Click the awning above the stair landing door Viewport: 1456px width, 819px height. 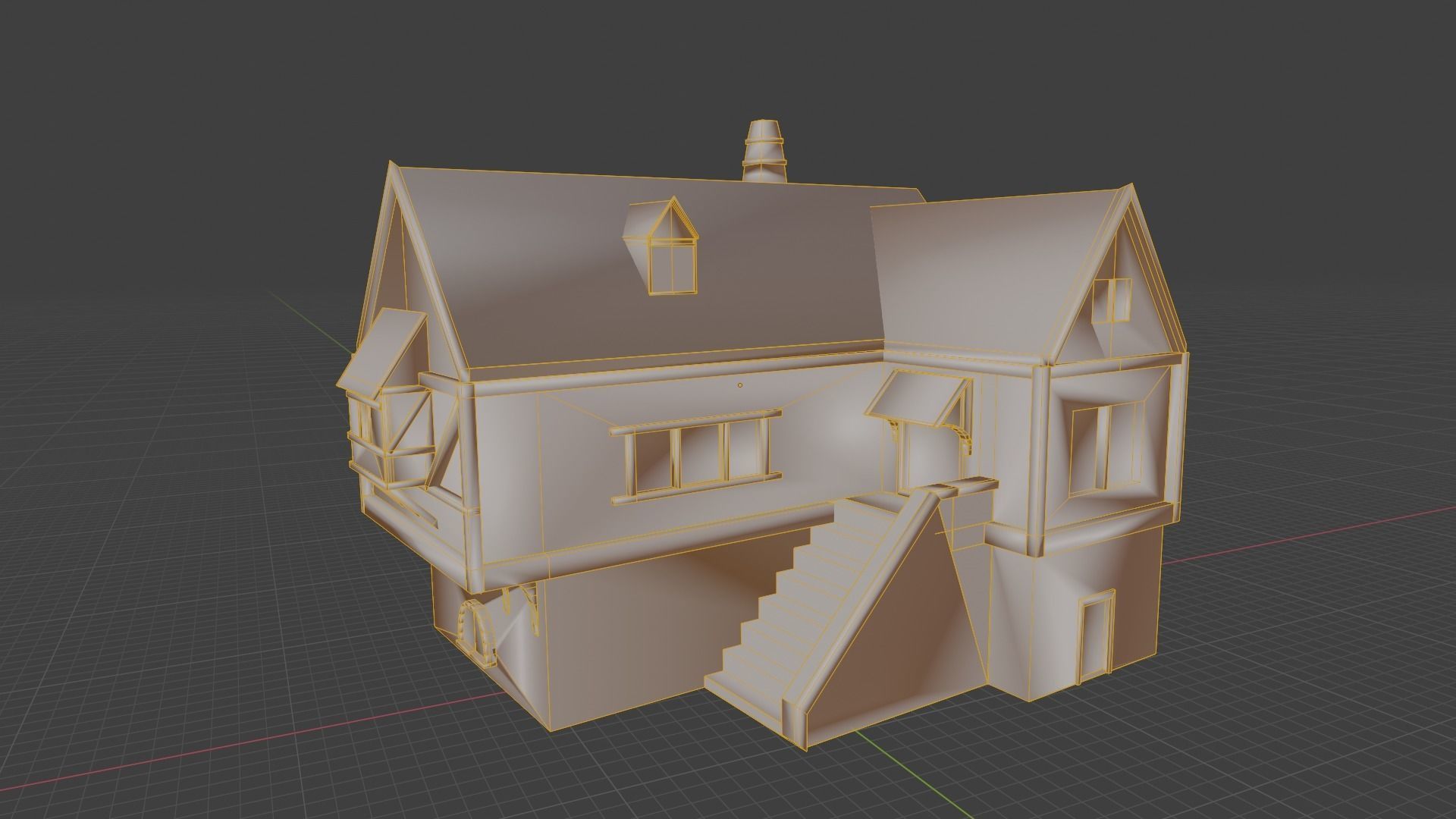[920, 400]
